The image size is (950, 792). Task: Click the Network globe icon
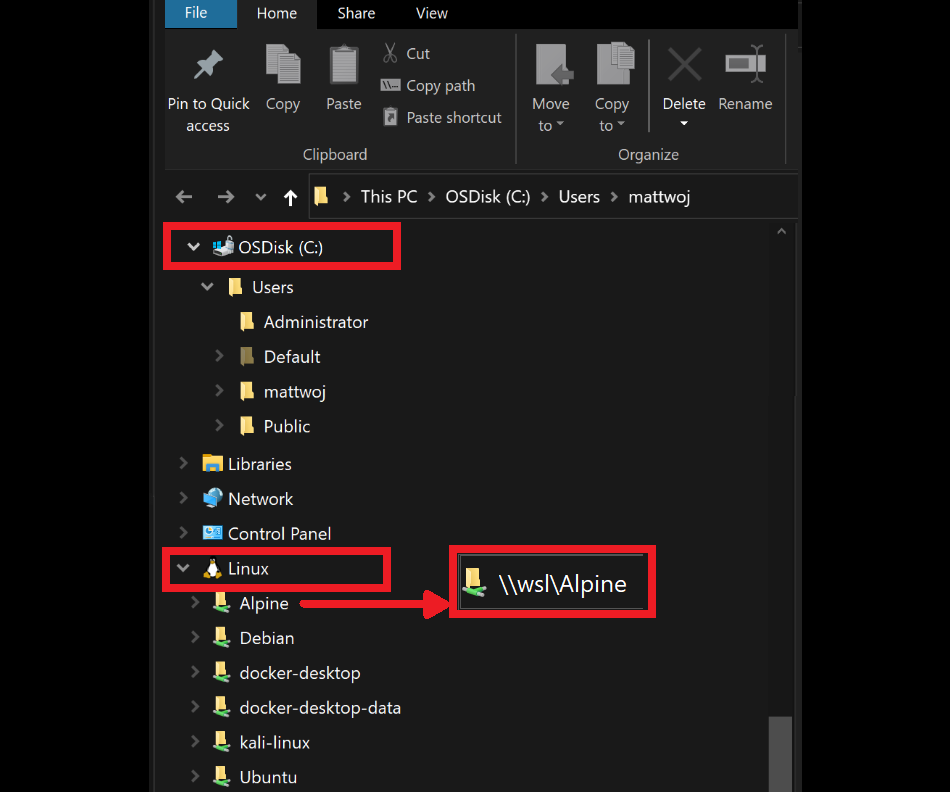click(x=212, y=498)
